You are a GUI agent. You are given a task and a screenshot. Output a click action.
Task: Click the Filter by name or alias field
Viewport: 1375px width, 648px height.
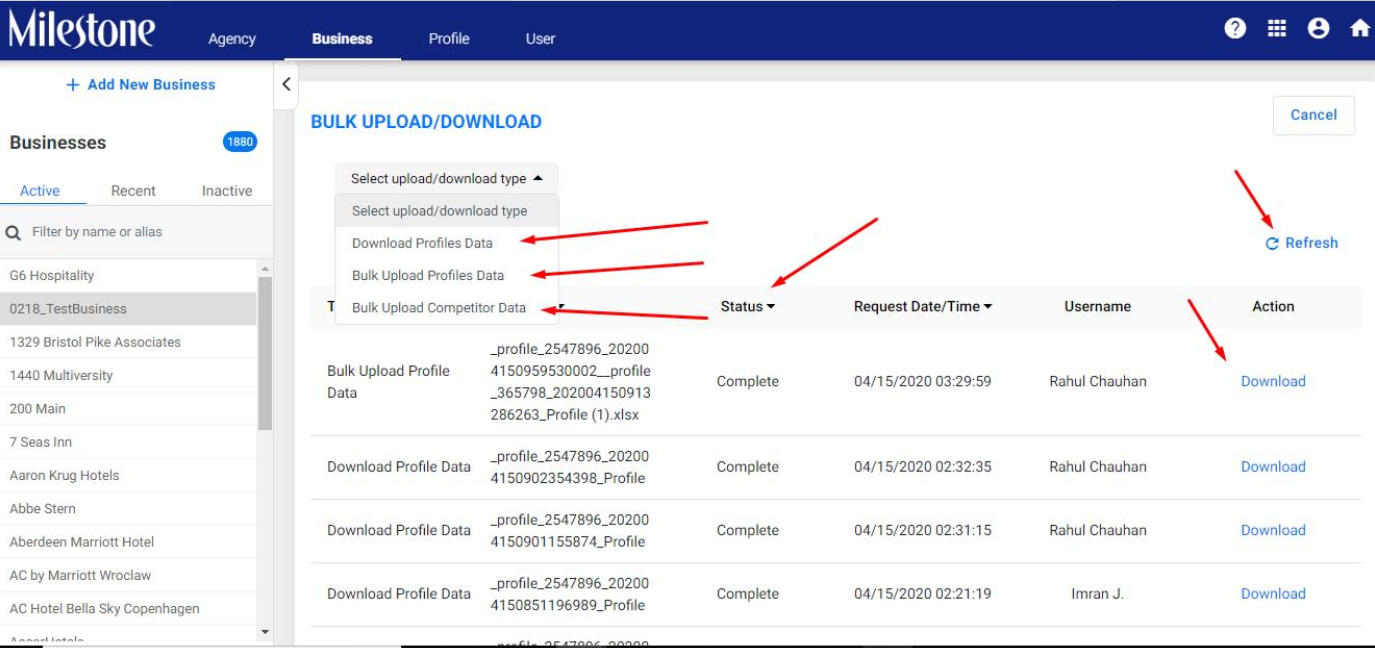[136, 232]
